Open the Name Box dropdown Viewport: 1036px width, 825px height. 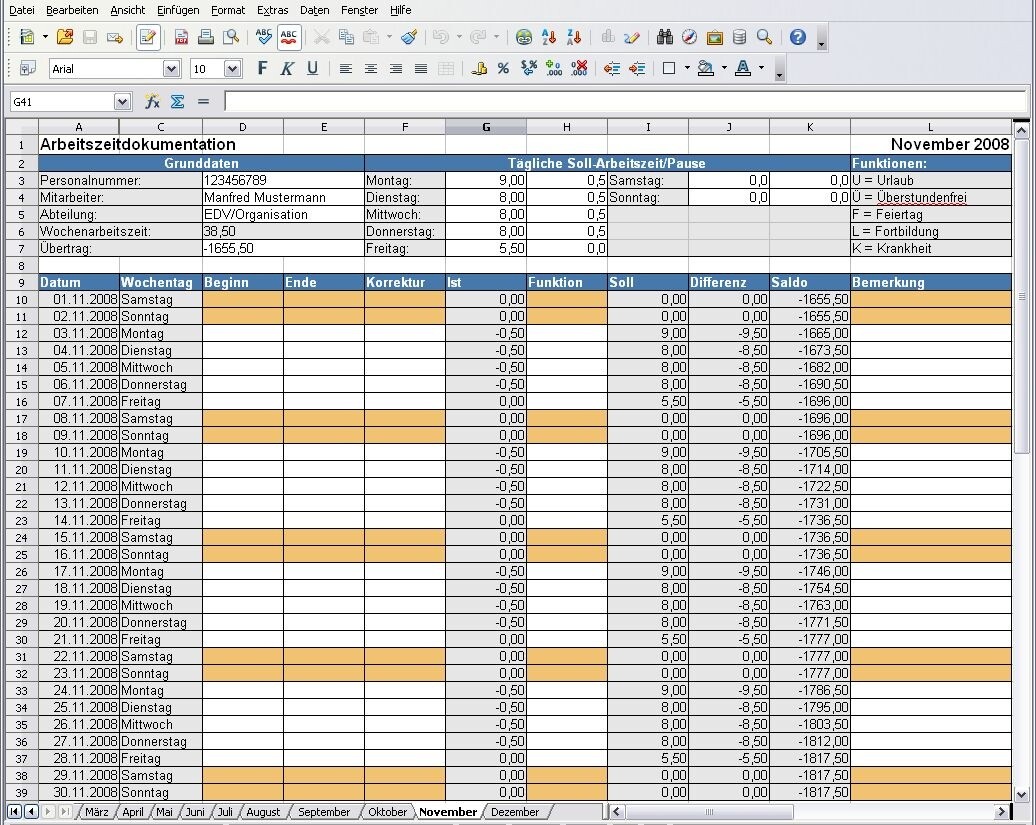[x=123, y=101]
